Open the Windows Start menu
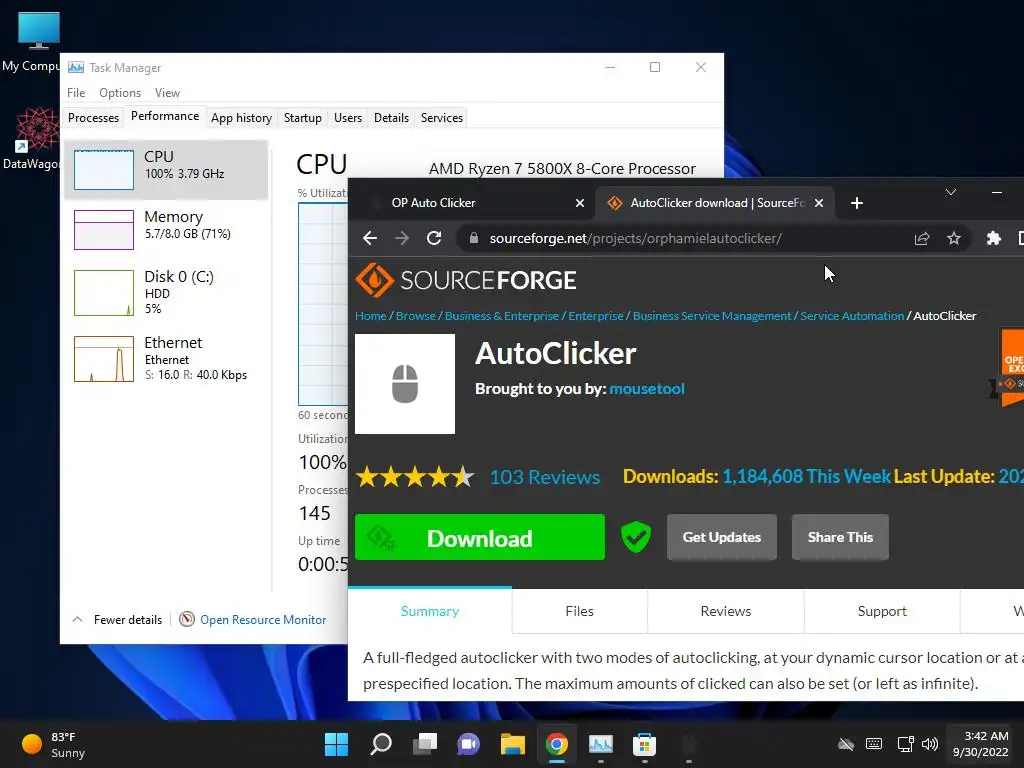Image resolution: width=1024 pixels, height=768 pixels. (x=336, y=744)
